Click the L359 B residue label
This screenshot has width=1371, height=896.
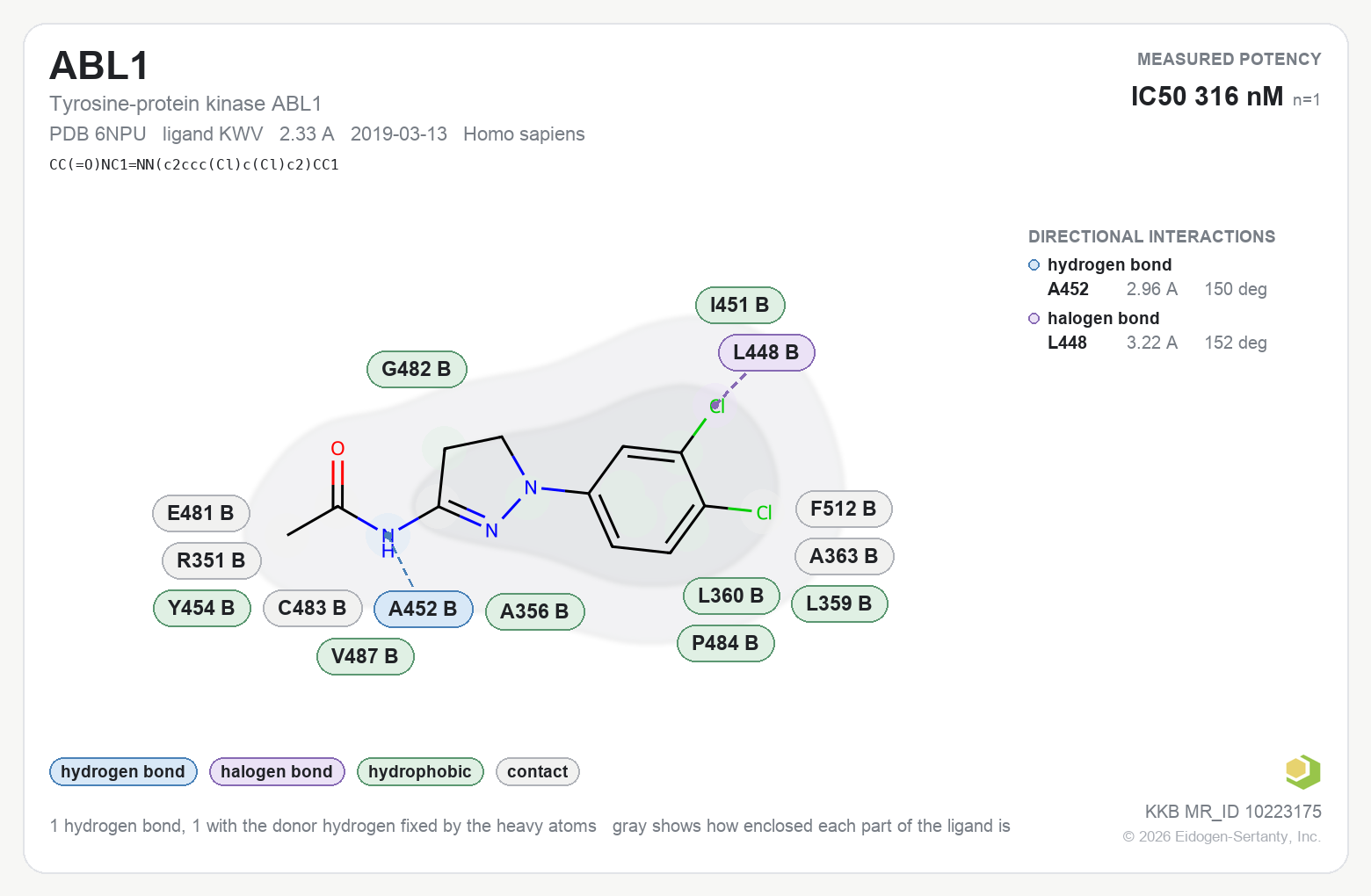[839, 603]
